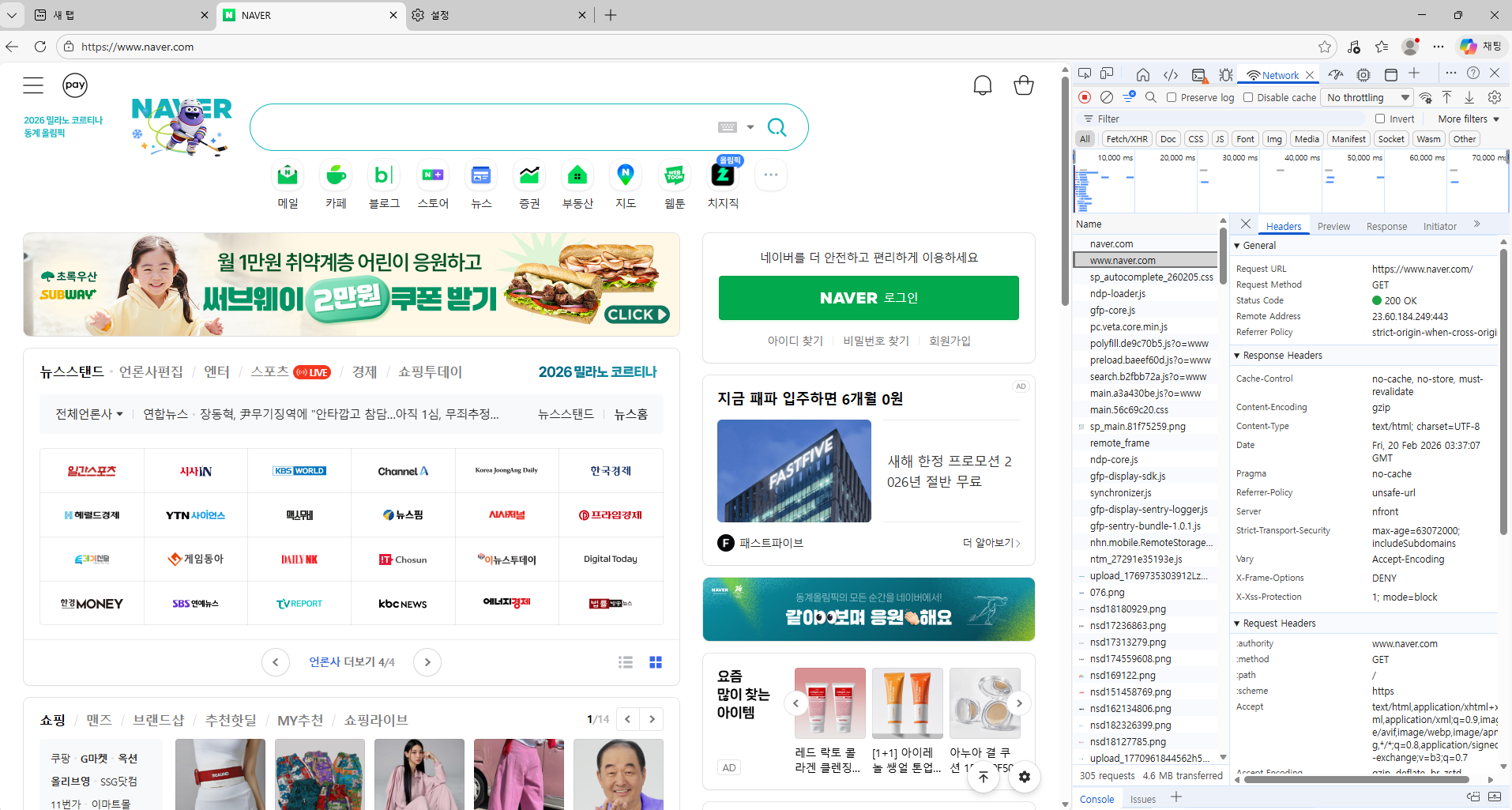This screenshot has height=810, width=1512.
Task: Open the Memory chip icon panel
Action: coord(1363,75)
